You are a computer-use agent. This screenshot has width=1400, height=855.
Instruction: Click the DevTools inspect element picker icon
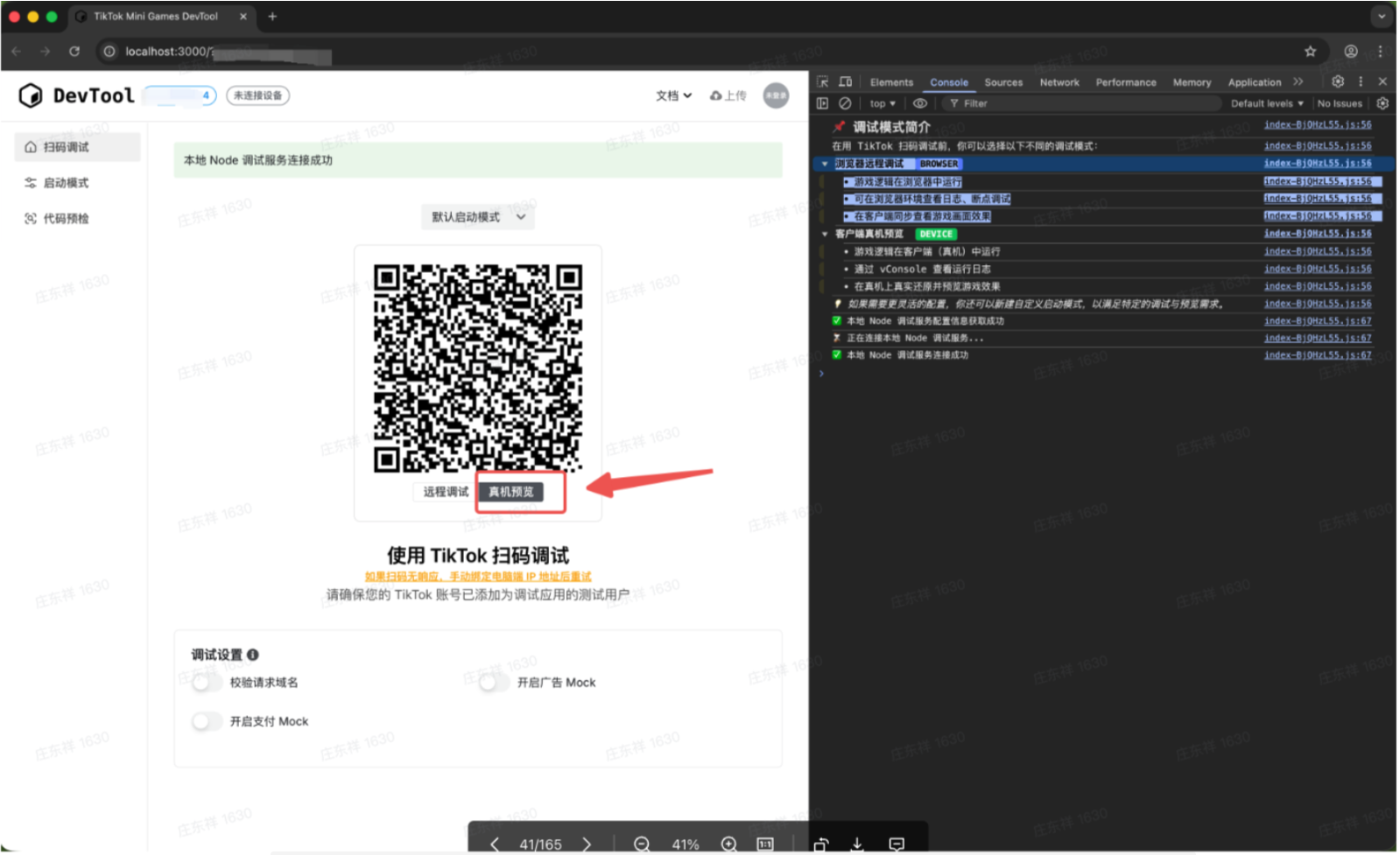(x=822, y=82)
